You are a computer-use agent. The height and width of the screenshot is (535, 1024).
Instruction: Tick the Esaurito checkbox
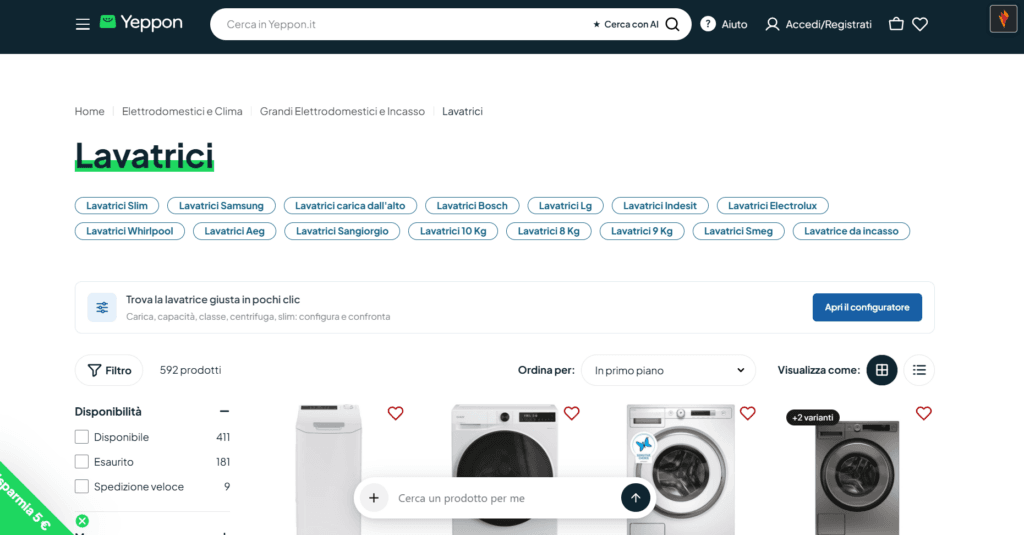click(82, 462)
